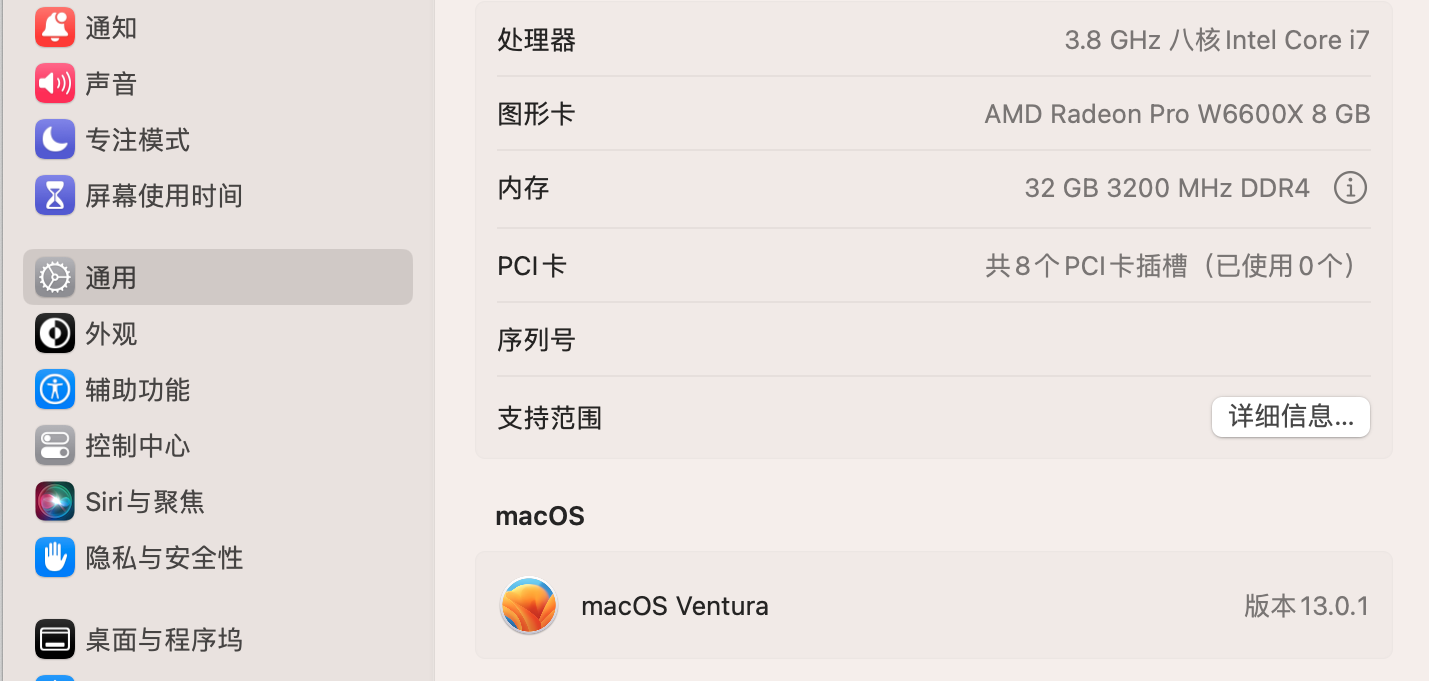The width and height of the screenshot is (1429, 681).
Task: Open the Appearance icon in sidebar
Action: pos(55,334)
